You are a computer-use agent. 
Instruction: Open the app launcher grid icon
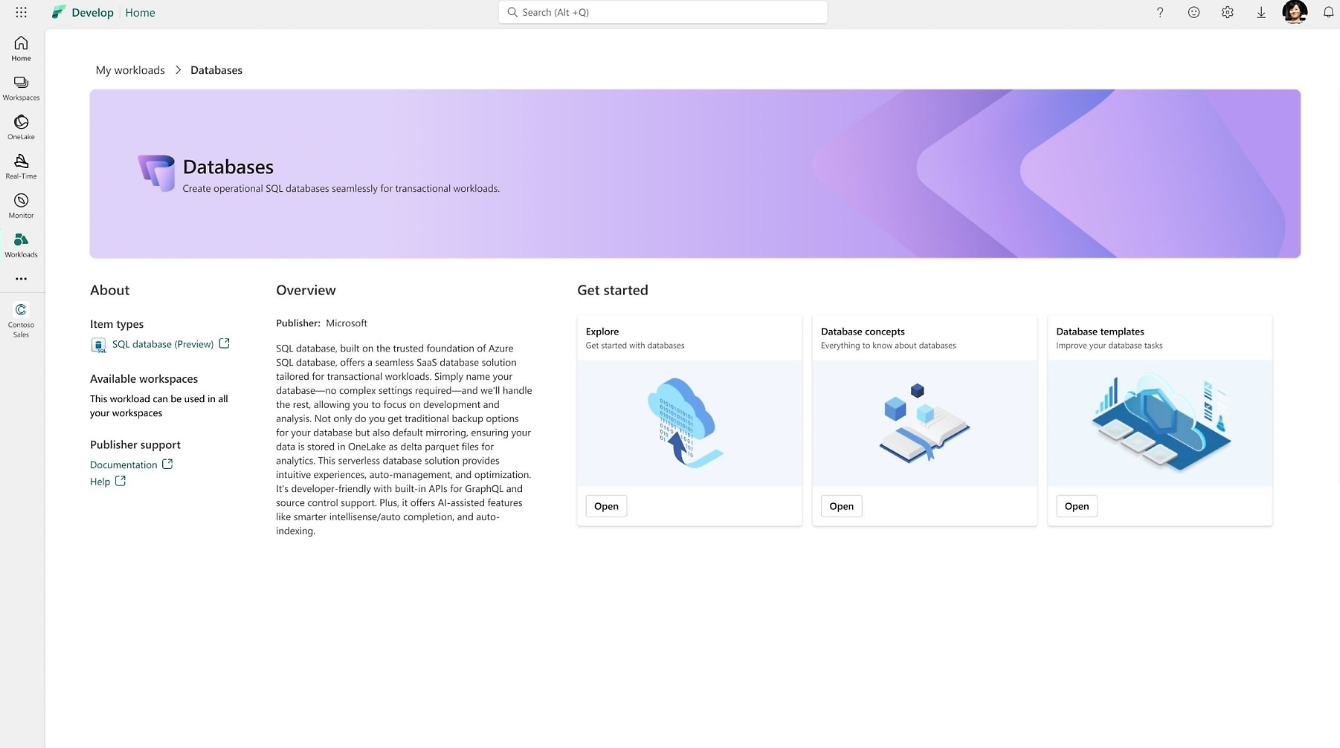21,13
